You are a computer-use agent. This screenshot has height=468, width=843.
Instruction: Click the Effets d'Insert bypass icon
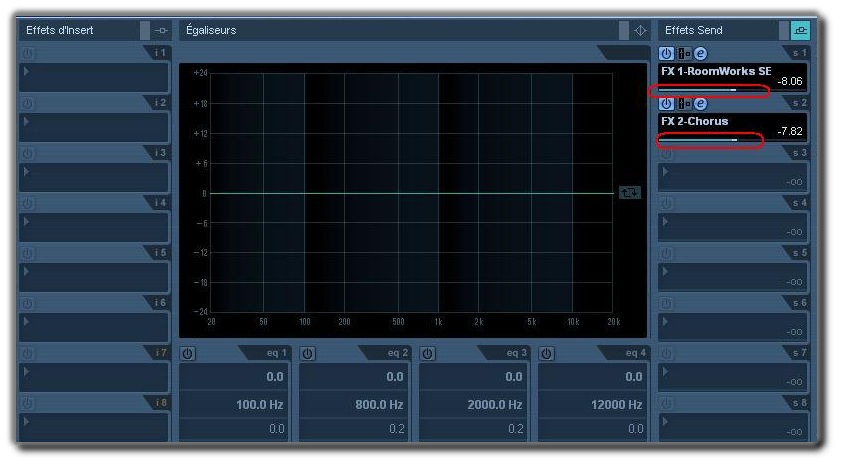pyautogui.click(x=161, y=30)
